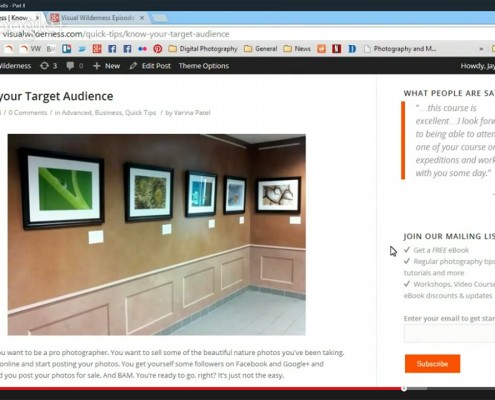Click the mailing list email field
This screenshot has height=400, width=495.
point(449,334)
